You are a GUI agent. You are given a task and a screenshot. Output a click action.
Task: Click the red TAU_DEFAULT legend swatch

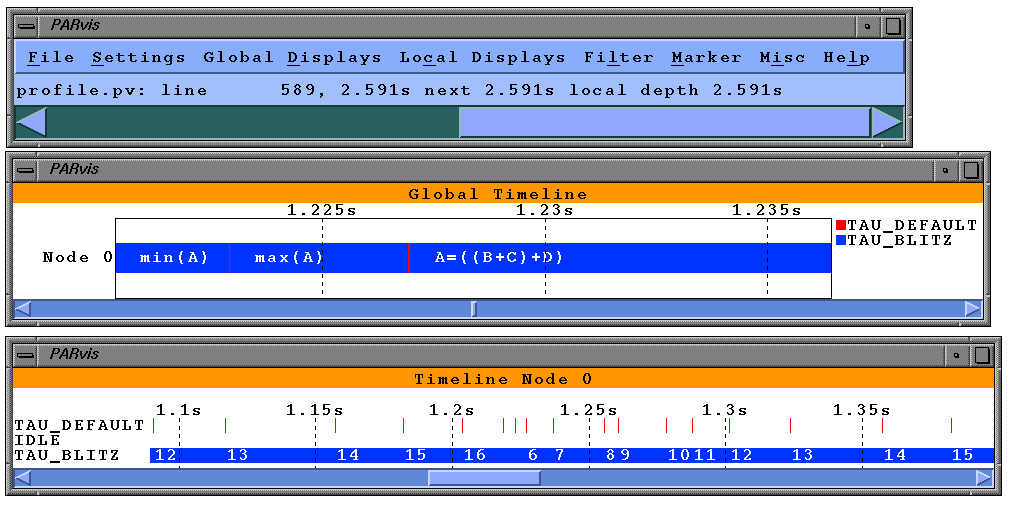(841, 226)
